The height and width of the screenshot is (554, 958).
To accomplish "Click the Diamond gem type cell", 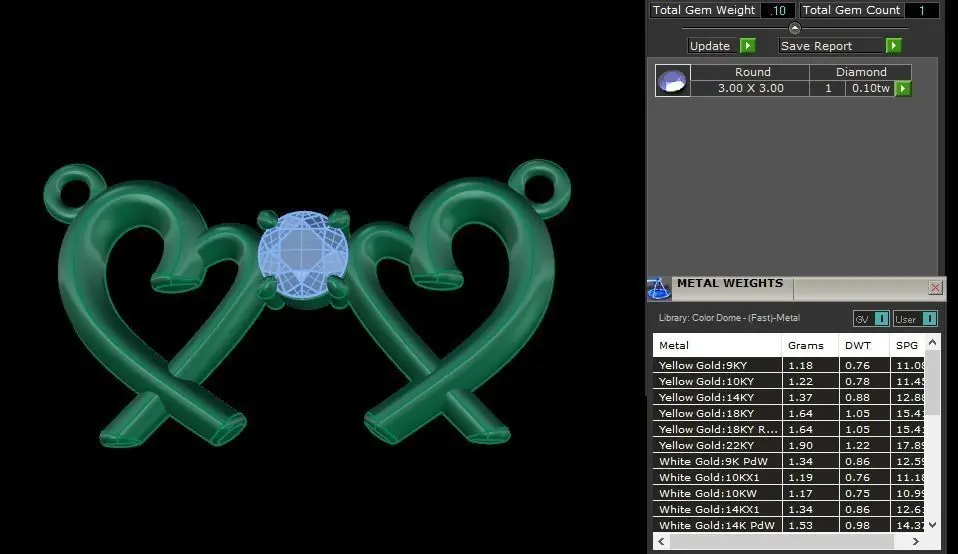I will point(861,72).
